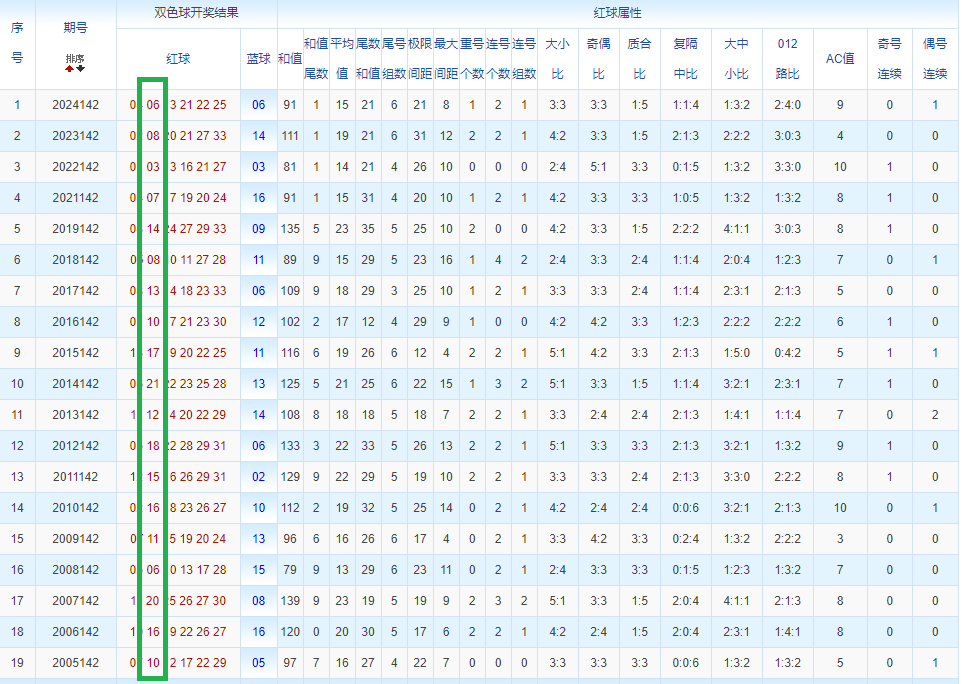Select the 质合比 column header
Screen dimensions: 962x684
point(639,59)
